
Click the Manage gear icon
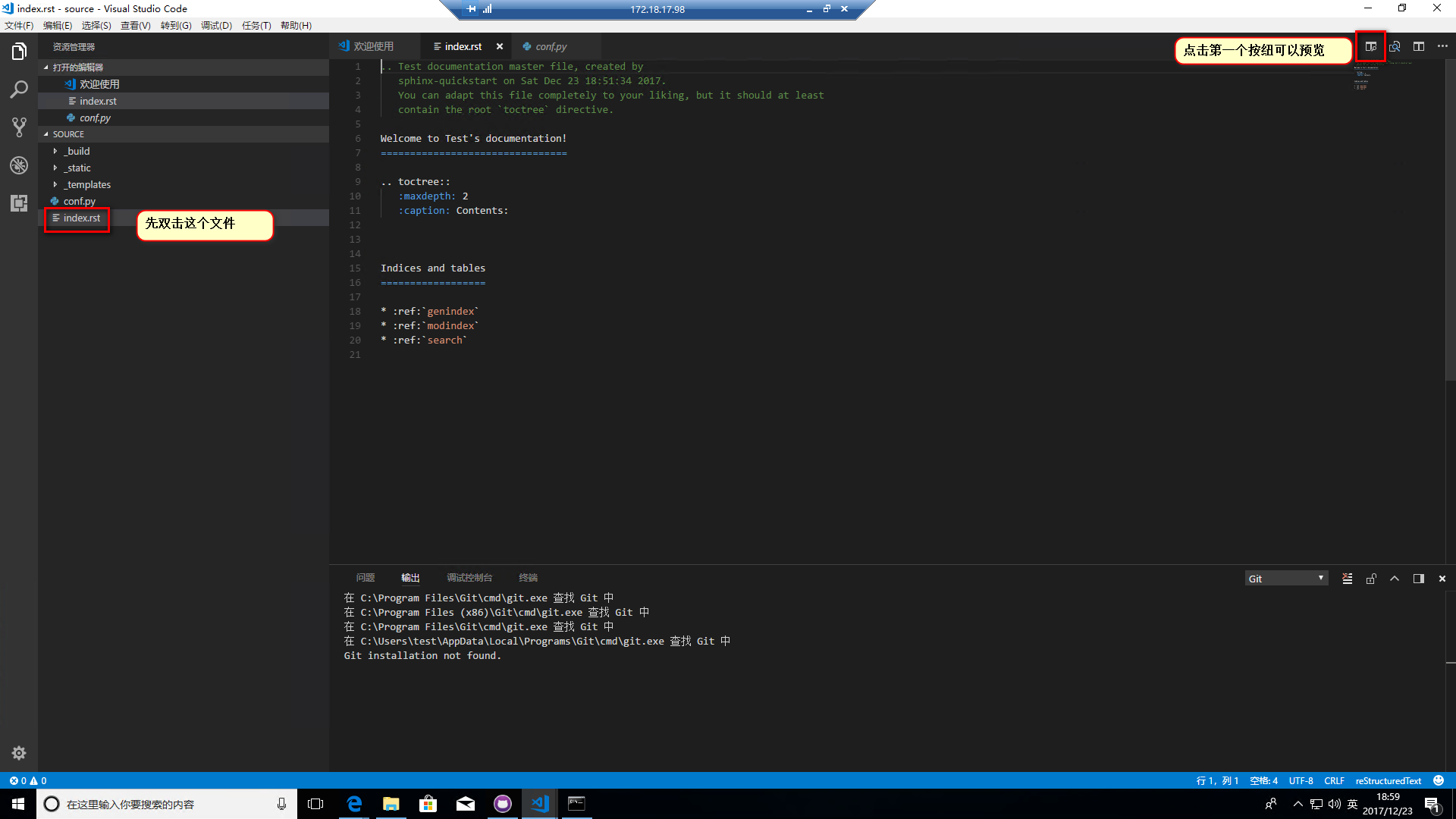[19, 753]
